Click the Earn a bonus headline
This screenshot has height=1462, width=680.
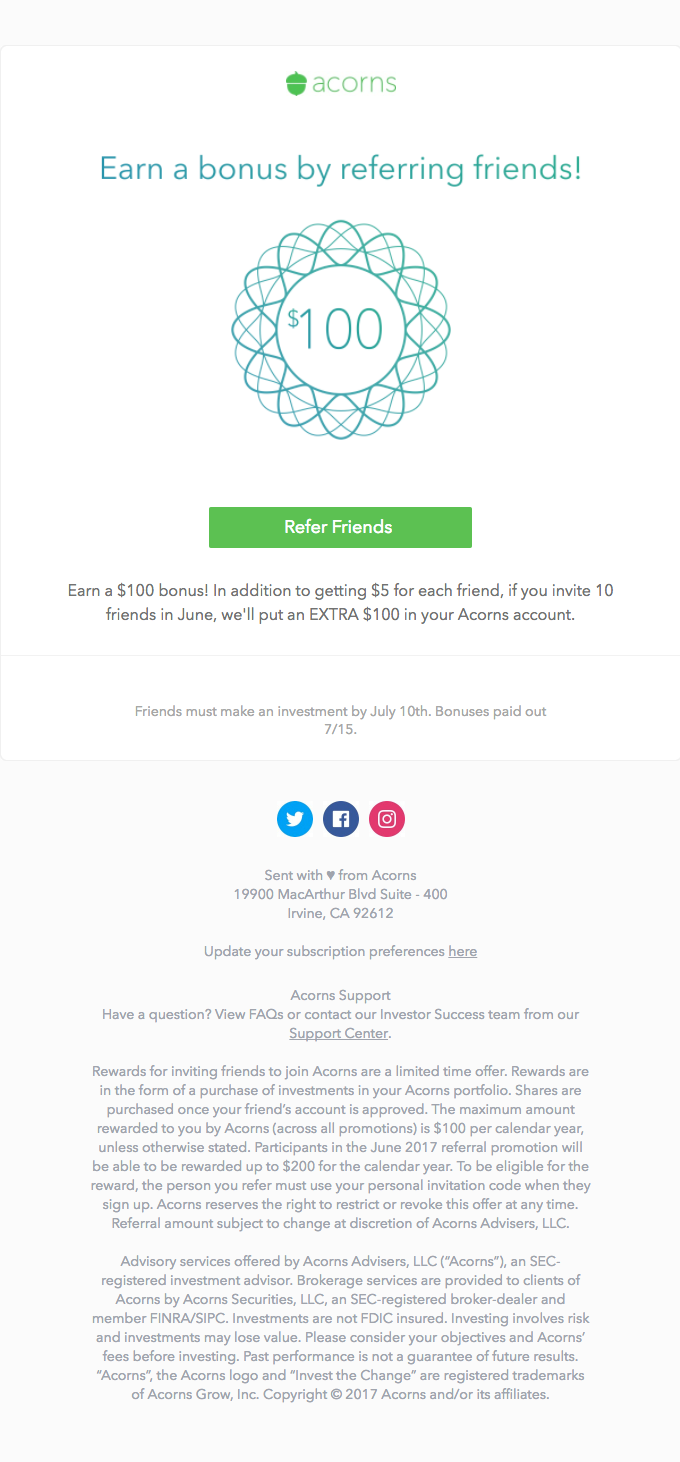point(340,168)
